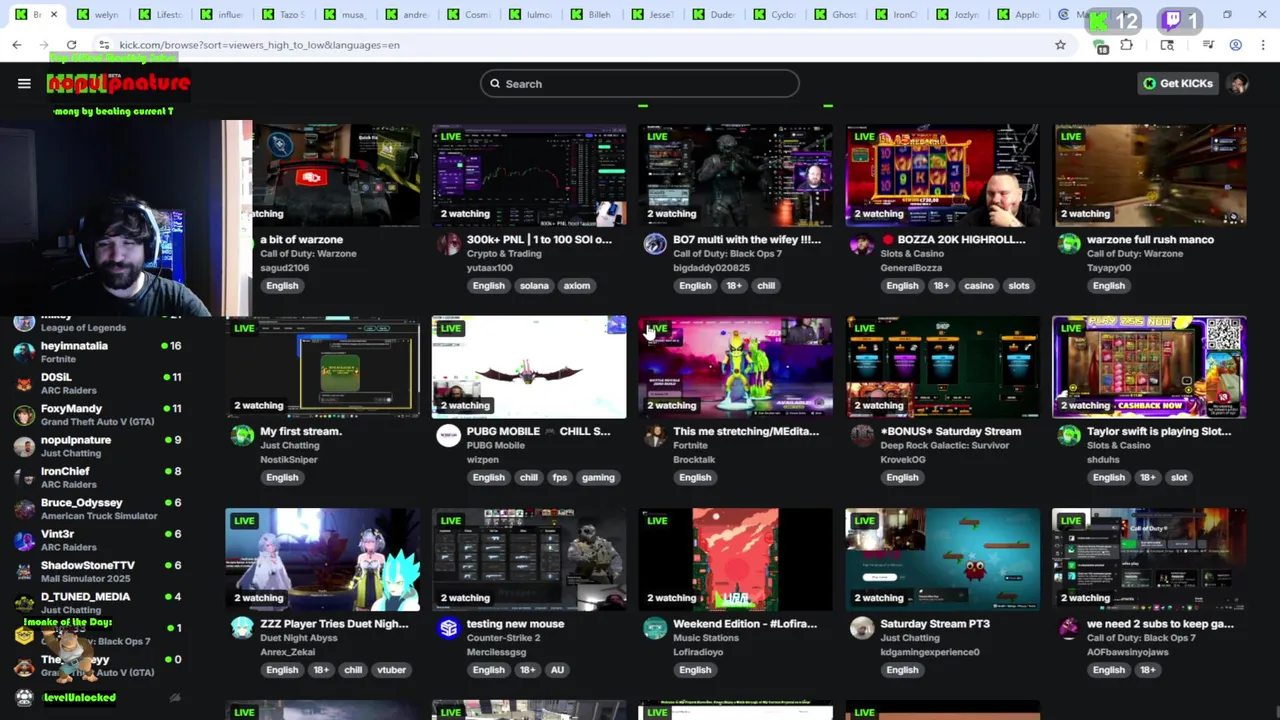This screenshot has height=720, width=1280.
Task: Open 'Weekend Edition - #Lofira...' stream title
Action: [745, 624]
